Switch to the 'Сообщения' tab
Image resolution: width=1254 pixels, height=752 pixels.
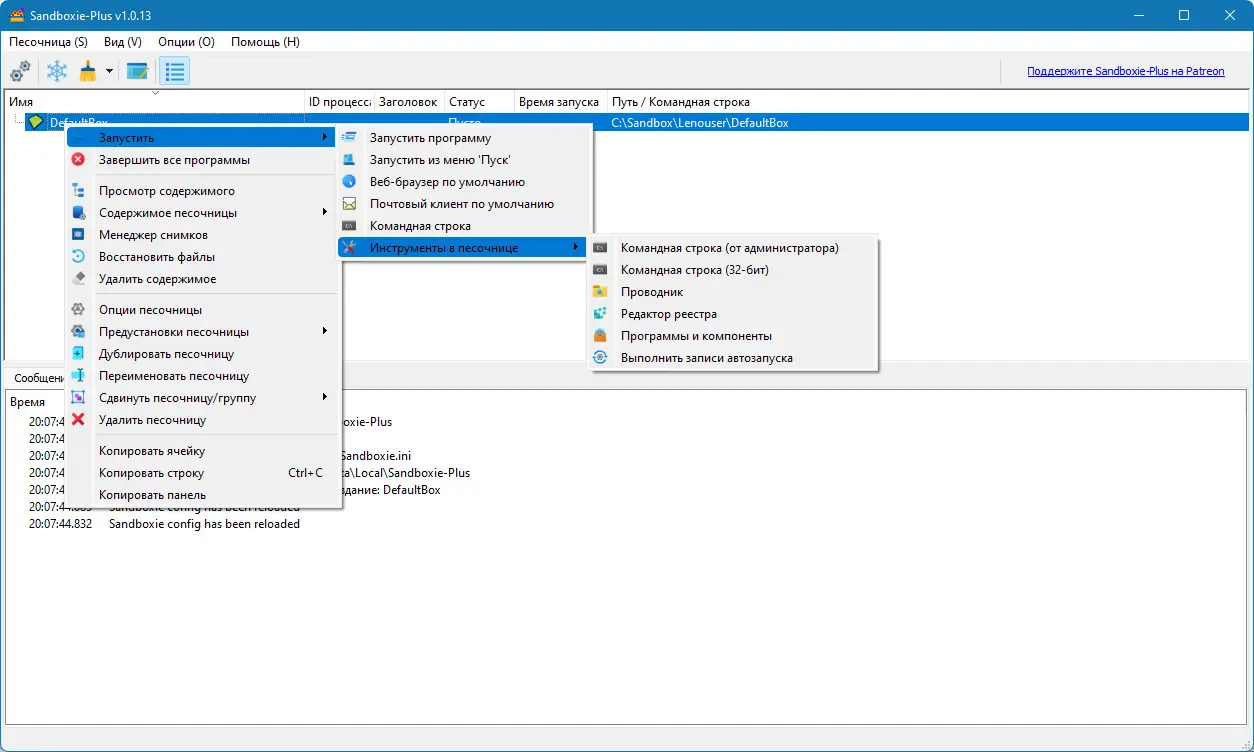(x=37, y=377)
